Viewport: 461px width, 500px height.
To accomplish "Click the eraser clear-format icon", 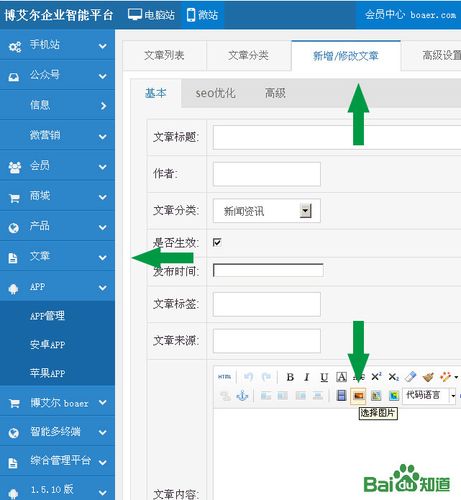I will [x=411, y=377].
